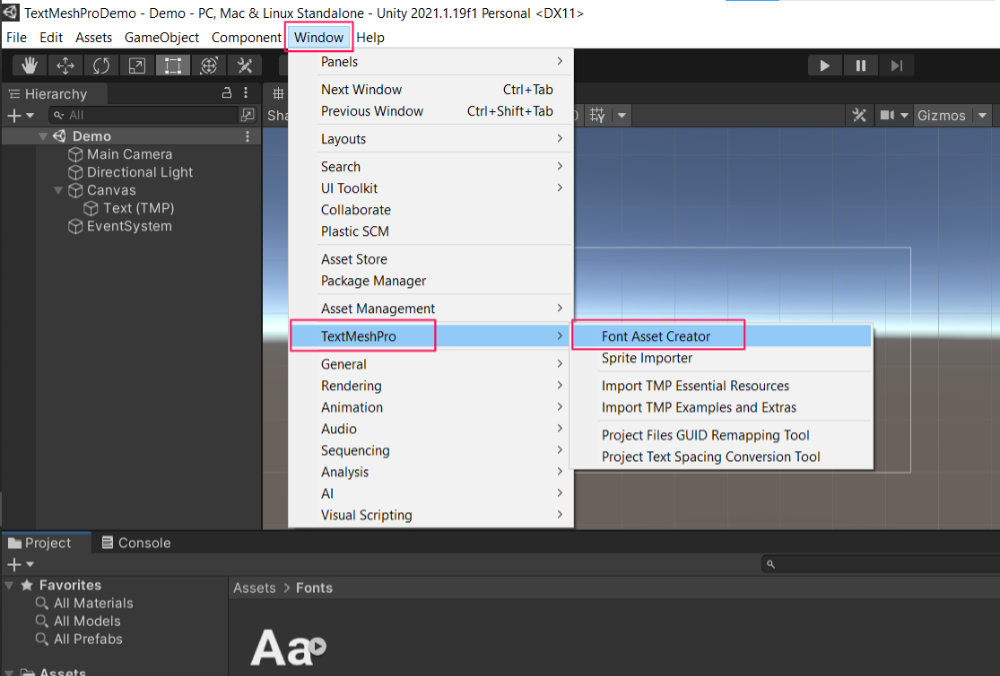Collapse the Demo scene in Hierarchy
This screenshot has height=676, width=1000.
[43, 136]
